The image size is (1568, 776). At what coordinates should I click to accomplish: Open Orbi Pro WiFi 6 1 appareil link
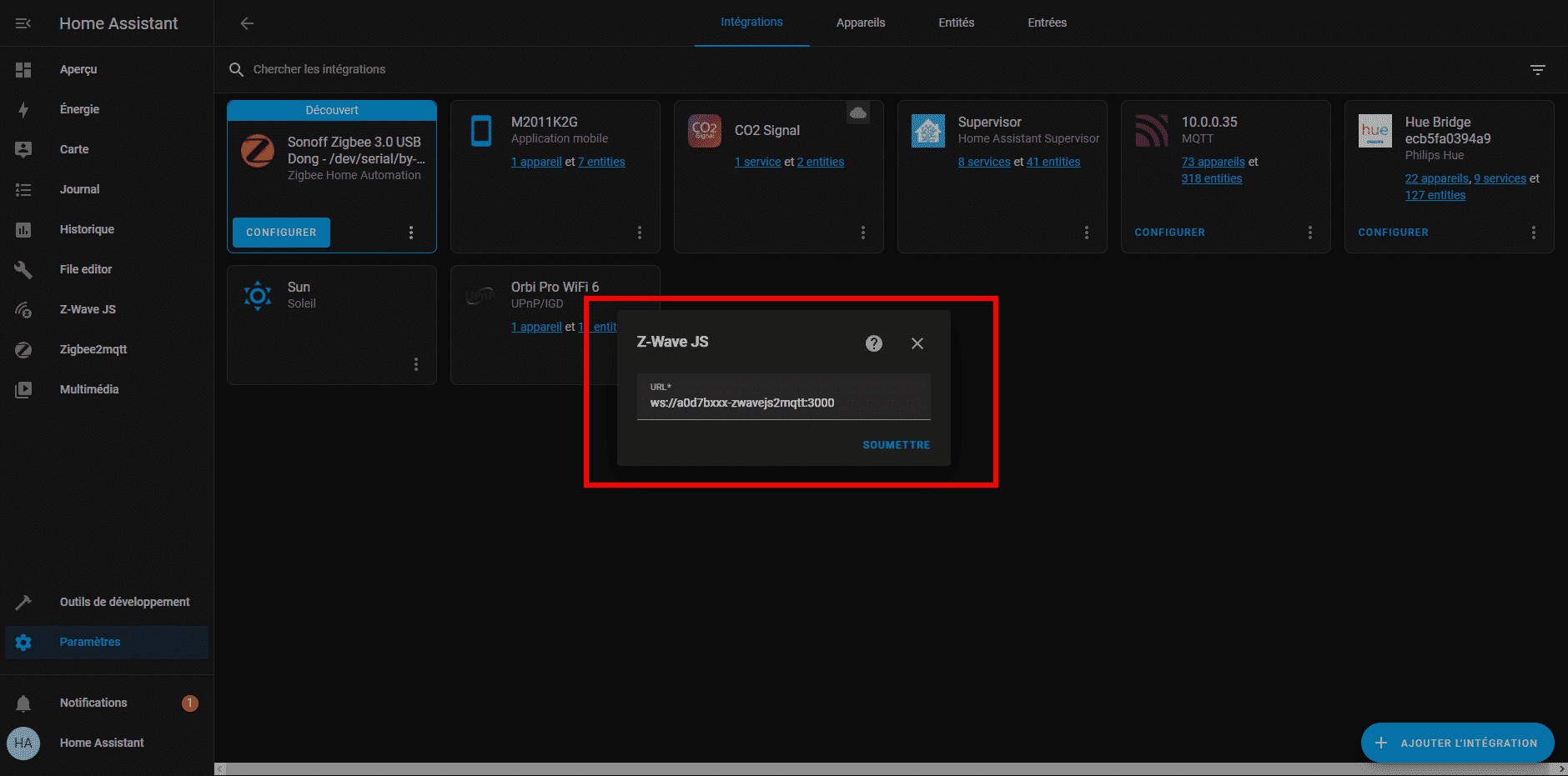point(536,327)
